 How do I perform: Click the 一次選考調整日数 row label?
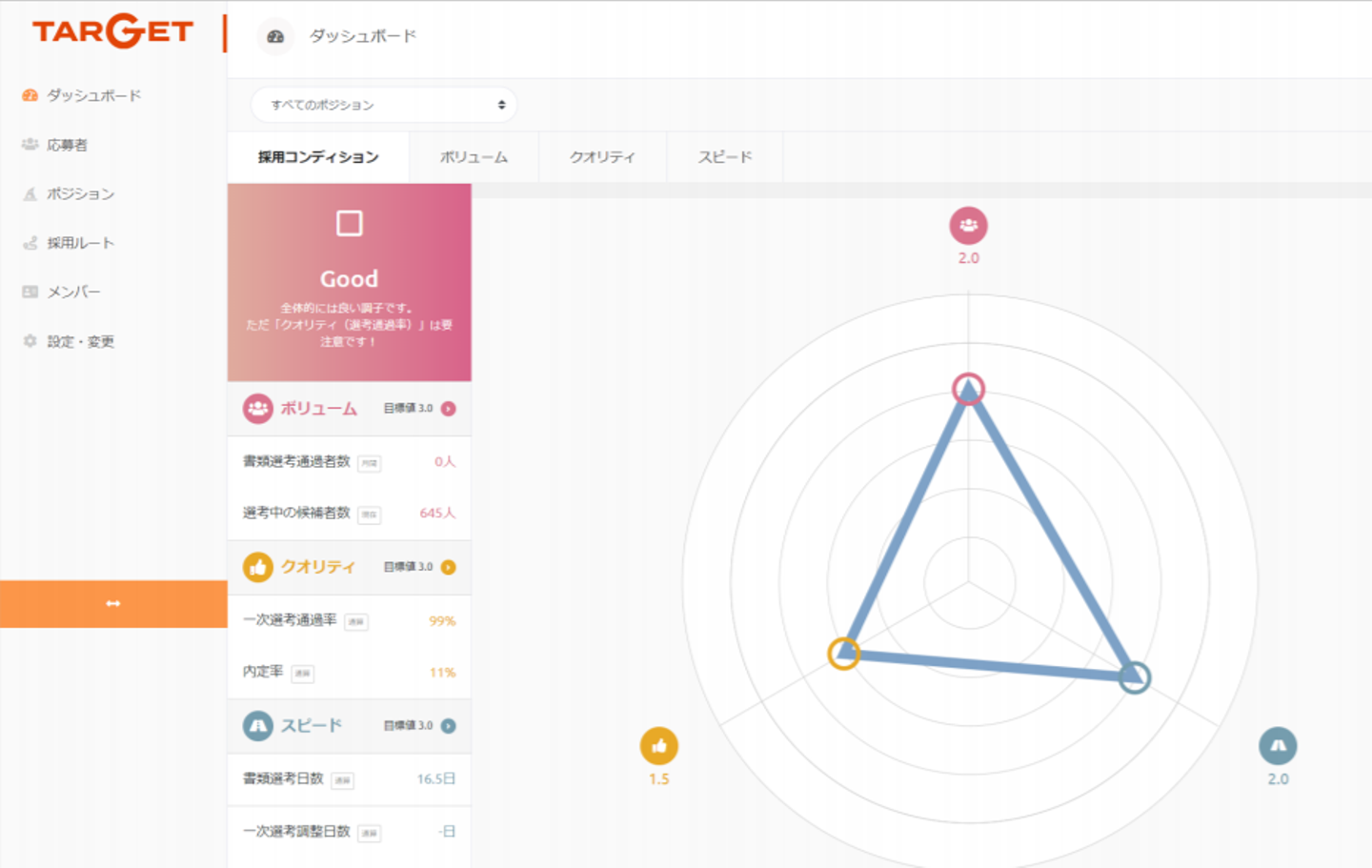[296, 831]
